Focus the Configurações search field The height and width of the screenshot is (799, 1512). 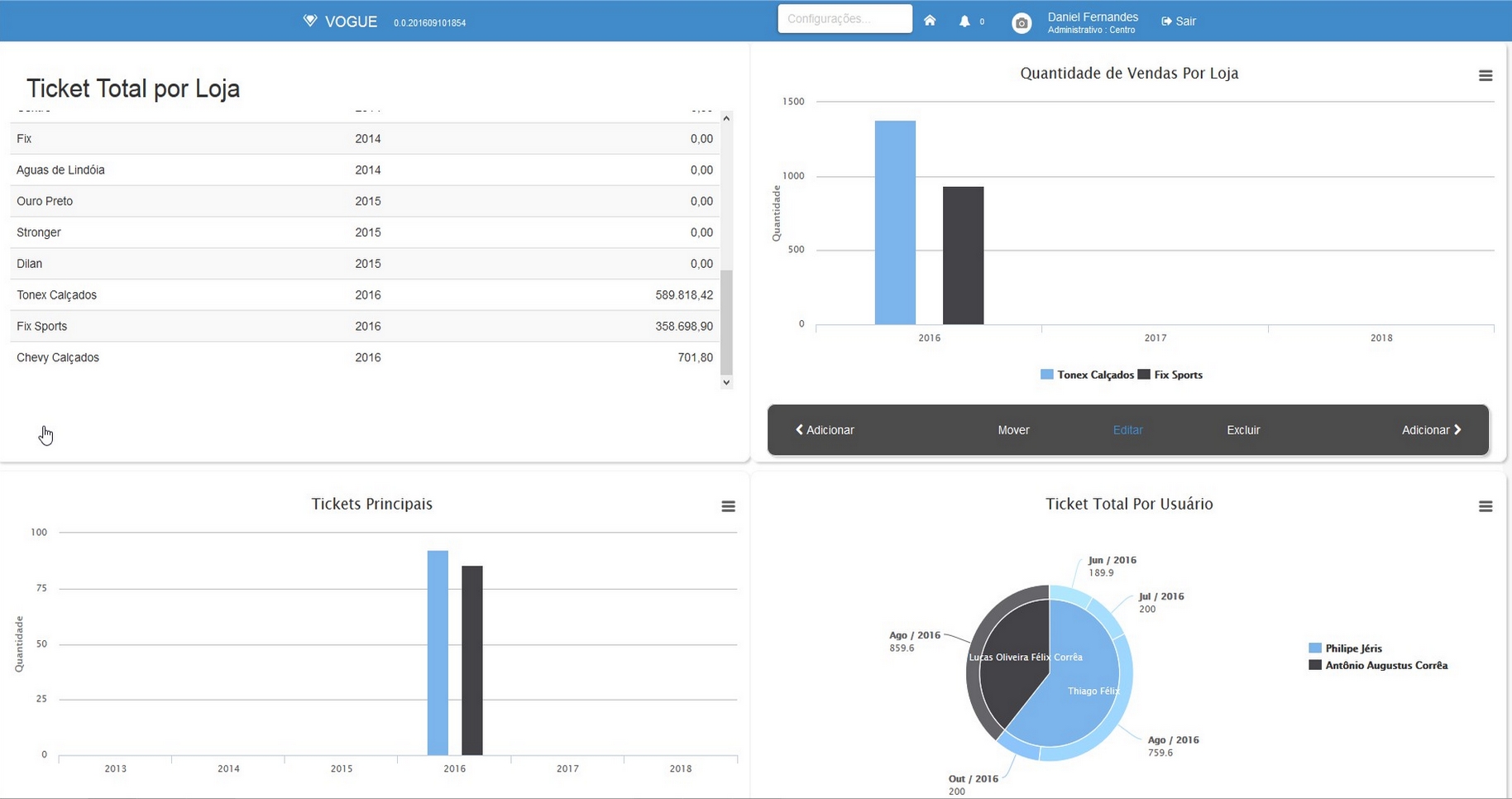[x=845, y=18]
